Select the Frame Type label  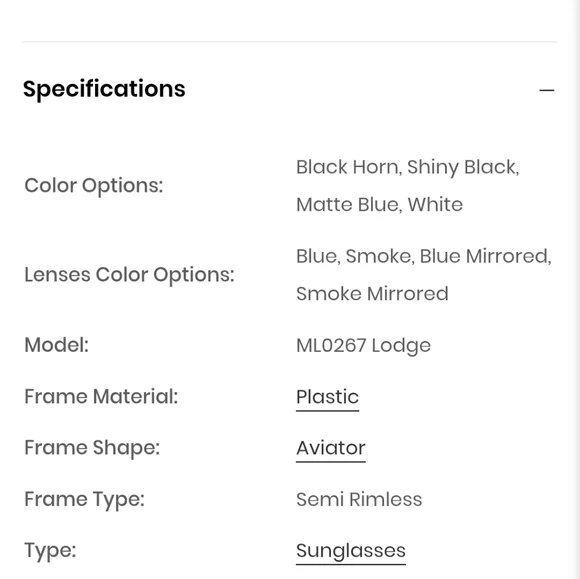[x=84, y=499]
